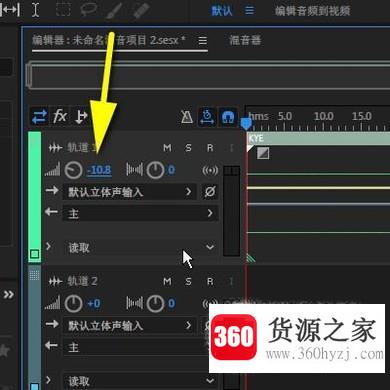
Task: Click the clip fade-in handle
Action: [263, 153]
